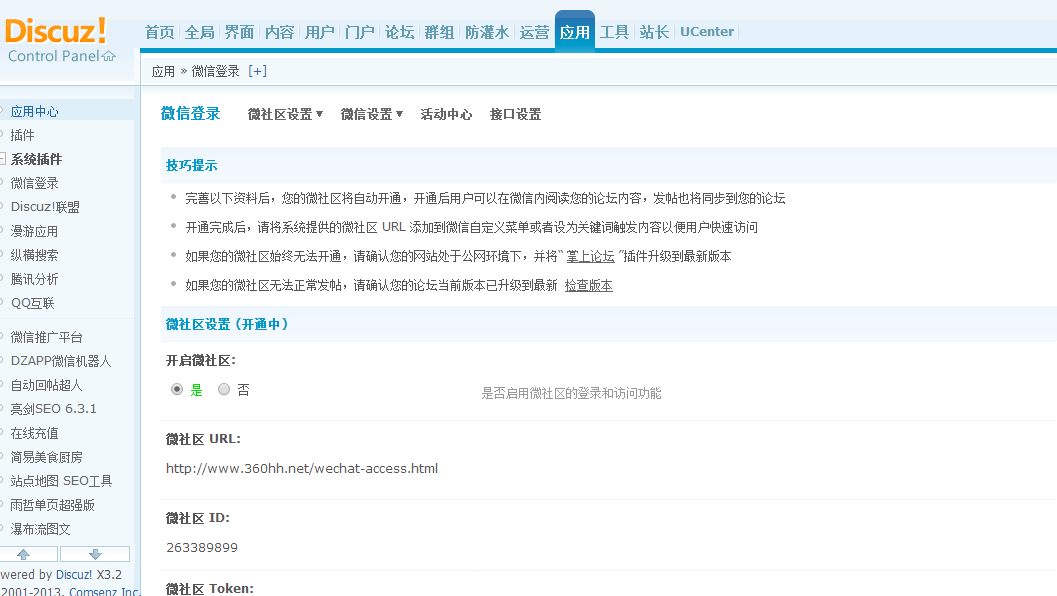Open 简易美食厨房 in the sidebar

pyautogui.click(x=47, y=457)
